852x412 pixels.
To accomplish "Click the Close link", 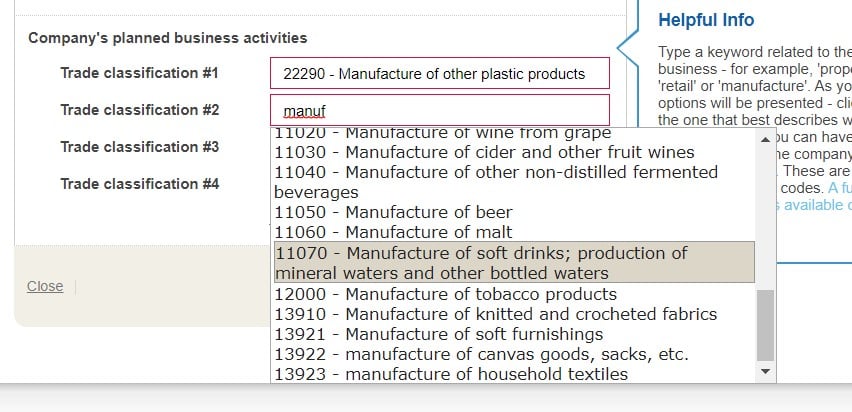I will coord(45,287).
